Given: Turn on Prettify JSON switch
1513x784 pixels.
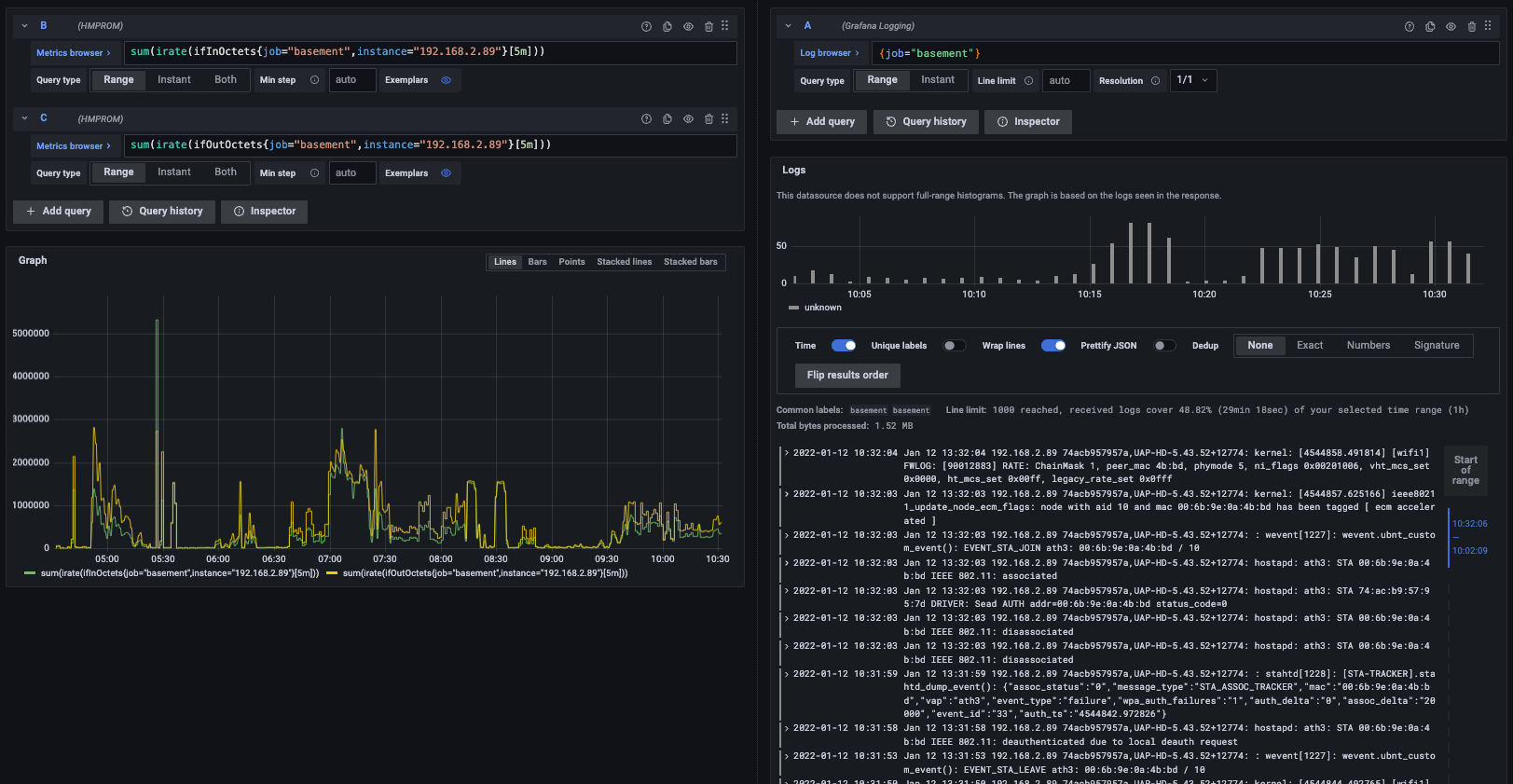Looking at the screenshot, I should coord(1163,346).
